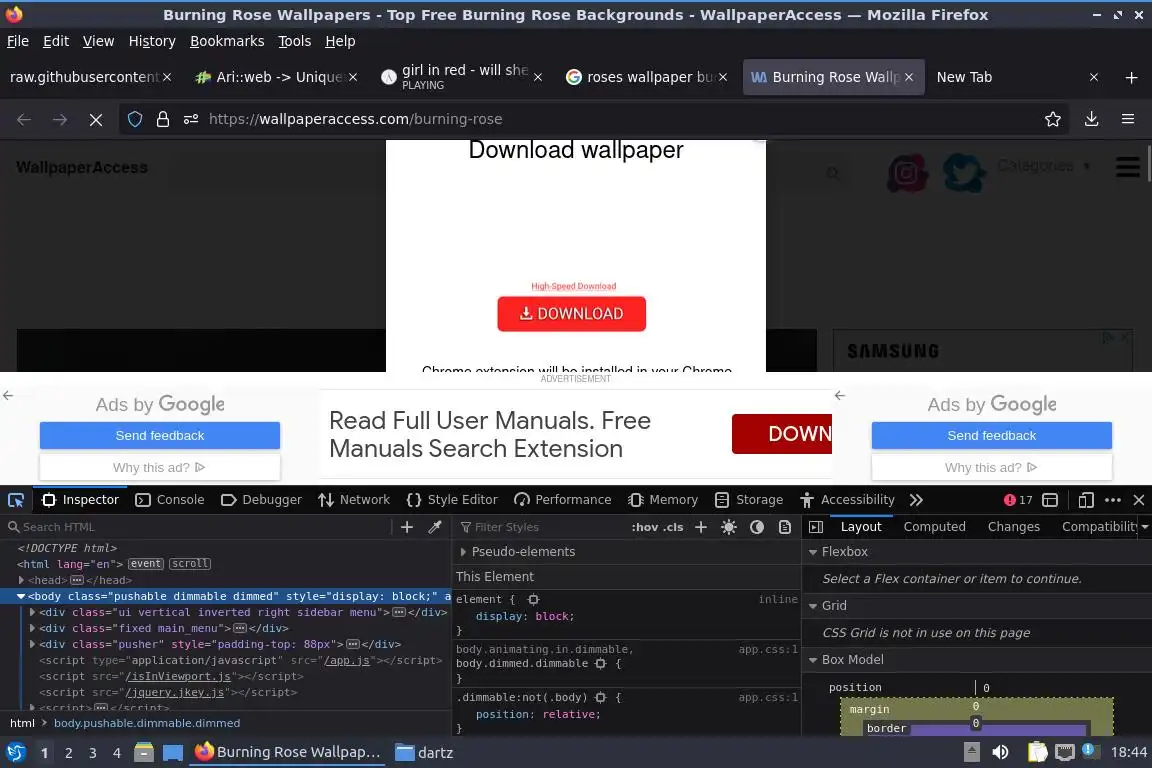Open tracking protection shield icon
Image resolution: width=1152 pixels, height=768 pixels.
pyautogui.click(x=135, y=119)
